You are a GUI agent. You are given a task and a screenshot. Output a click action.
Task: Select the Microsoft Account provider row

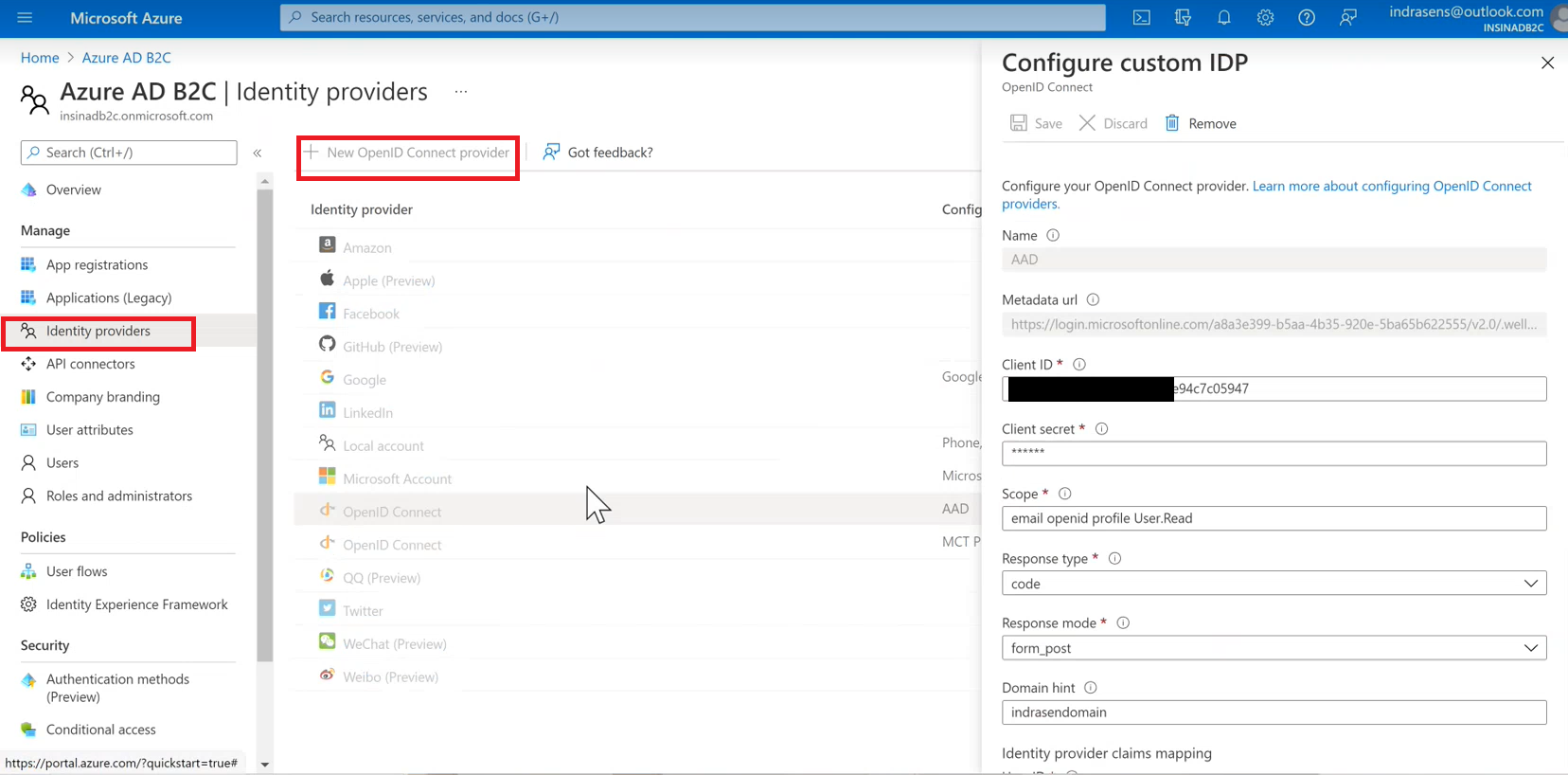pos(637,478)
